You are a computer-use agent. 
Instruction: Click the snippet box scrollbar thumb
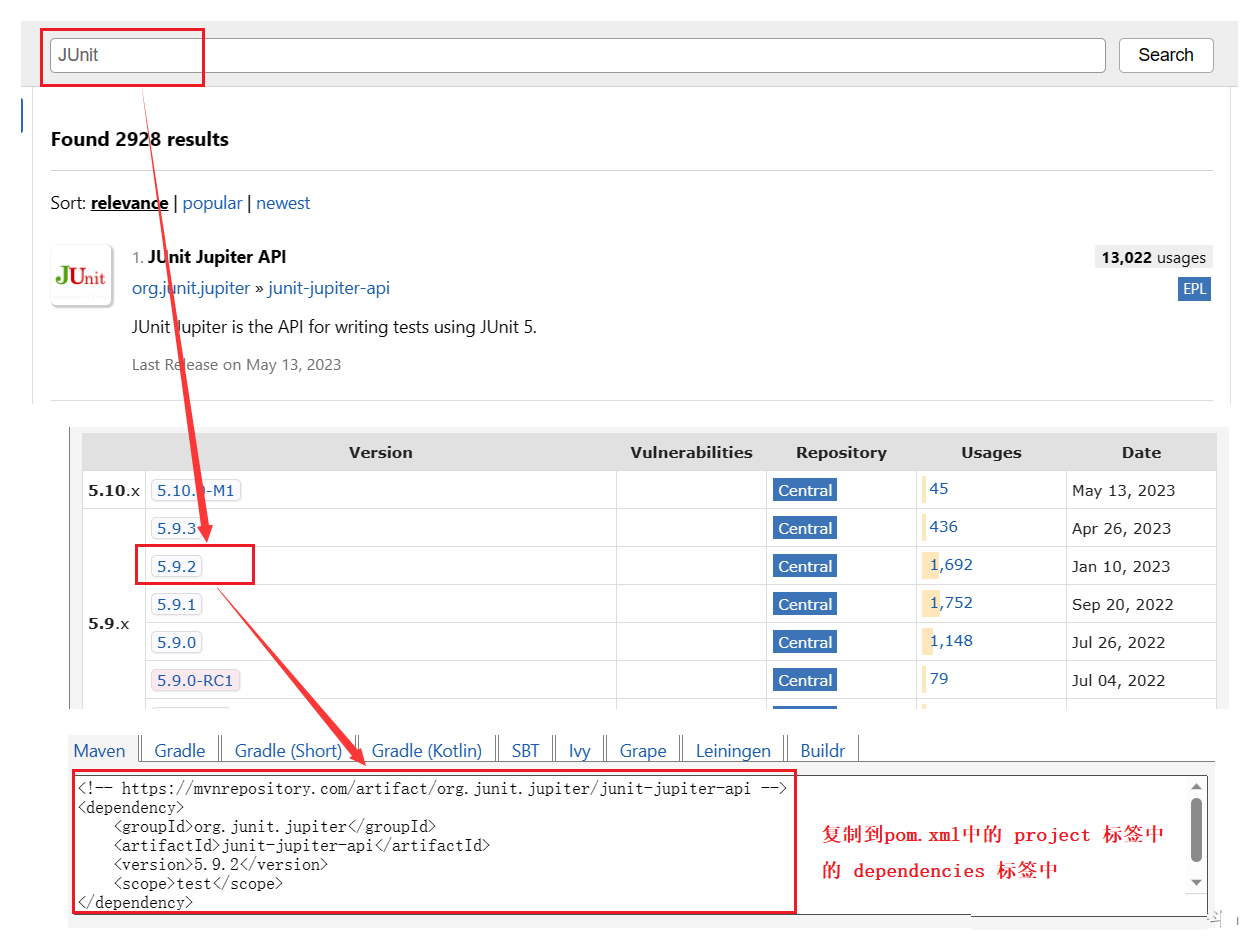1196,829
